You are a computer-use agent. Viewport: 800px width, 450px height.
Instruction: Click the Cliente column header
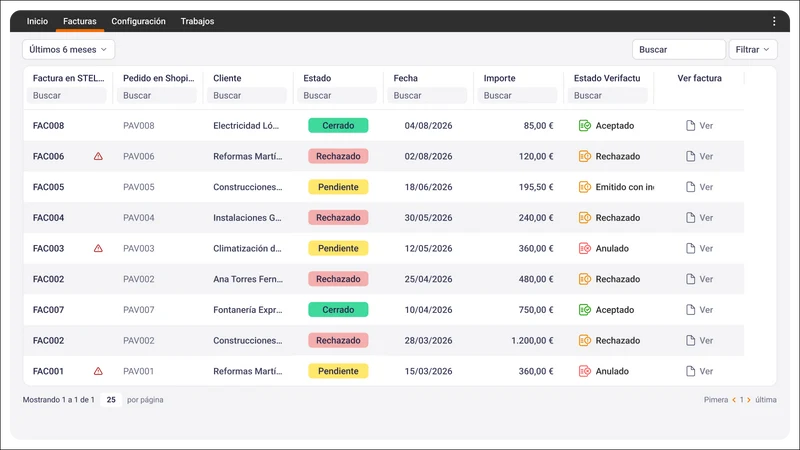click(x=227, y=78)
